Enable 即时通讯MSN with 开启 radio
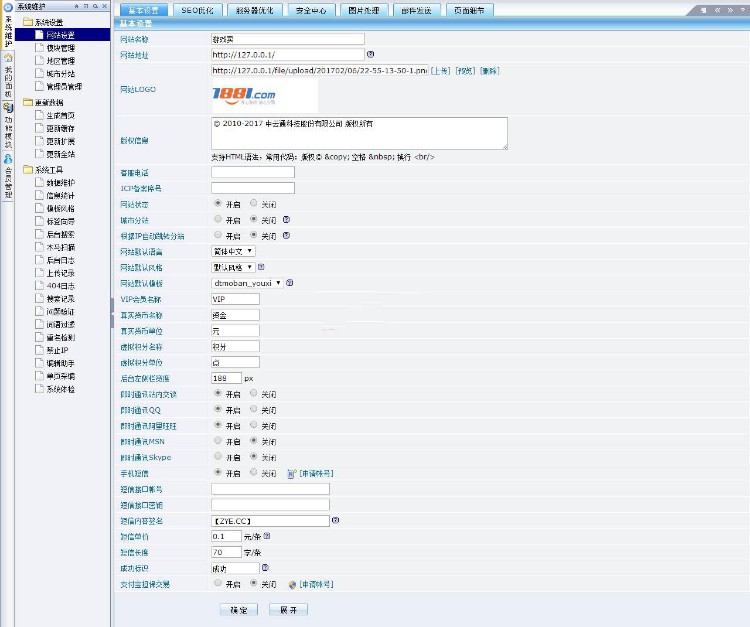Image resolution: width=750 pixels, height=627 pixels. pyautogui.click(x=218, y=441)
